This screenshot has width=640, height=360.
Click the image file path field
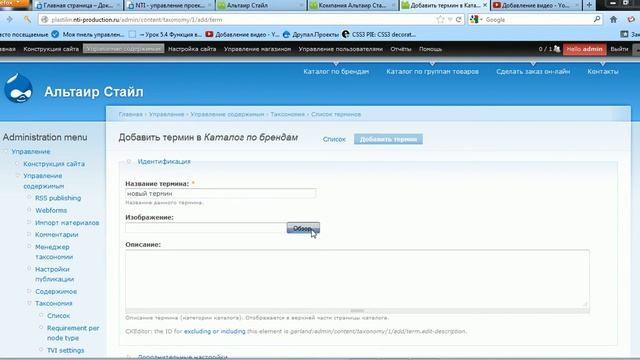[x=205, y=228]
